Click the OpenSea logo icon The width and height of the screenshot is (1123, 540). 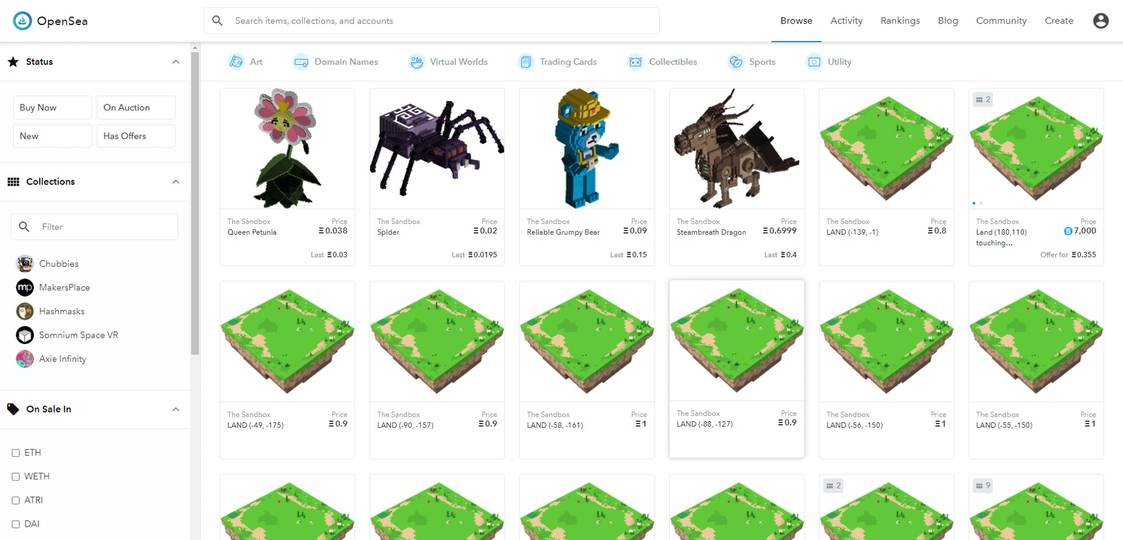pyautogui.click(x=22, y=21)
